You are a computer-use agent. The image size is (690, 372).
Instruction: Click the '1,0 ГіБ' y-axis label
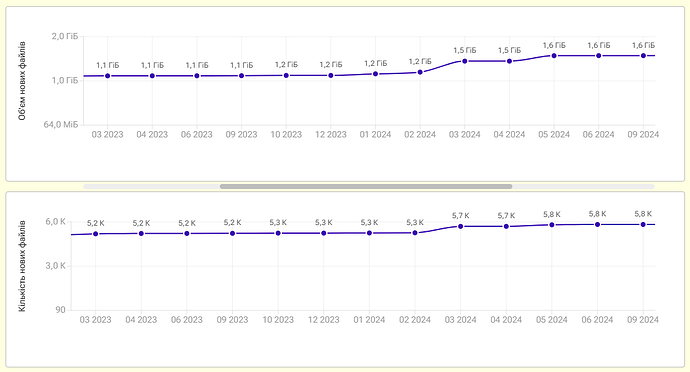pos(65,80)
